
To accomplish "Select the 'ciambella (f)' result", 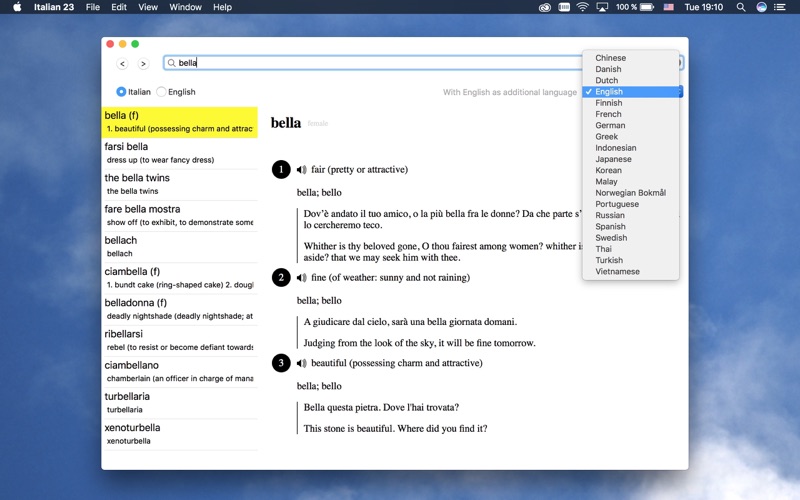I will (180, 278).
